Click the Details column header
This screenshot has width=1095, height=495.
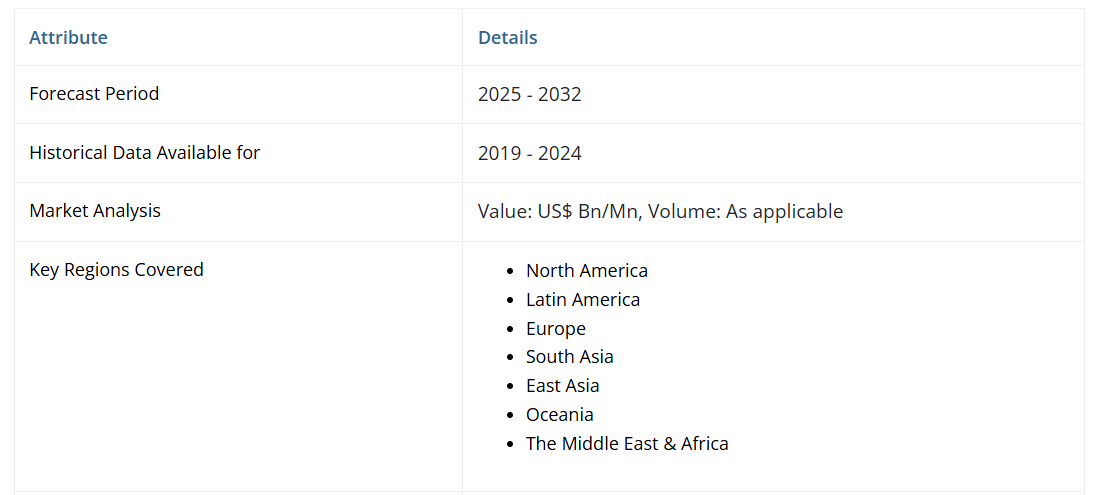pyautogui.click(x=507, y=38)
